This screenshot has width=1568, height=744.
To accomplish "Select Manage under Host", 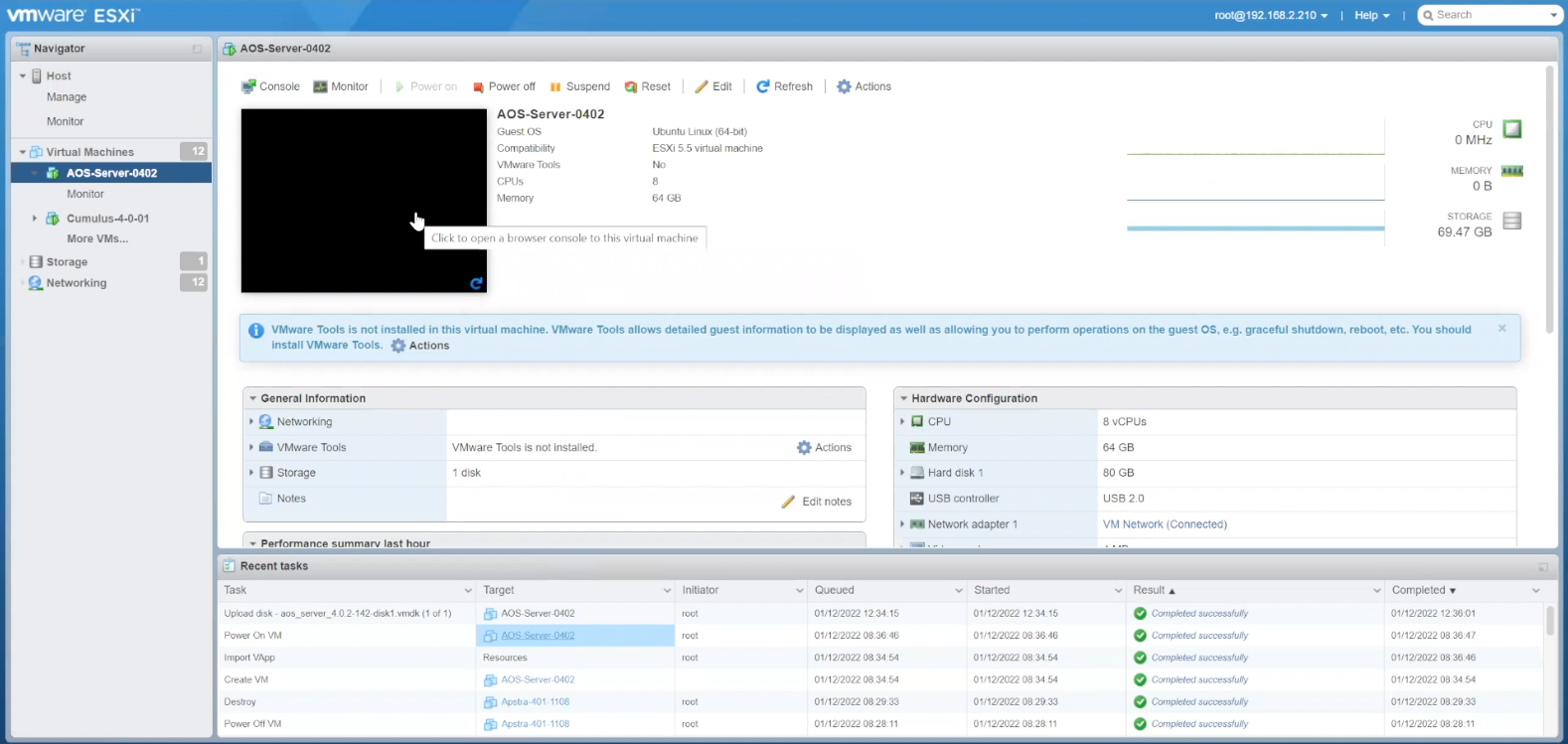I will point(67,97).
